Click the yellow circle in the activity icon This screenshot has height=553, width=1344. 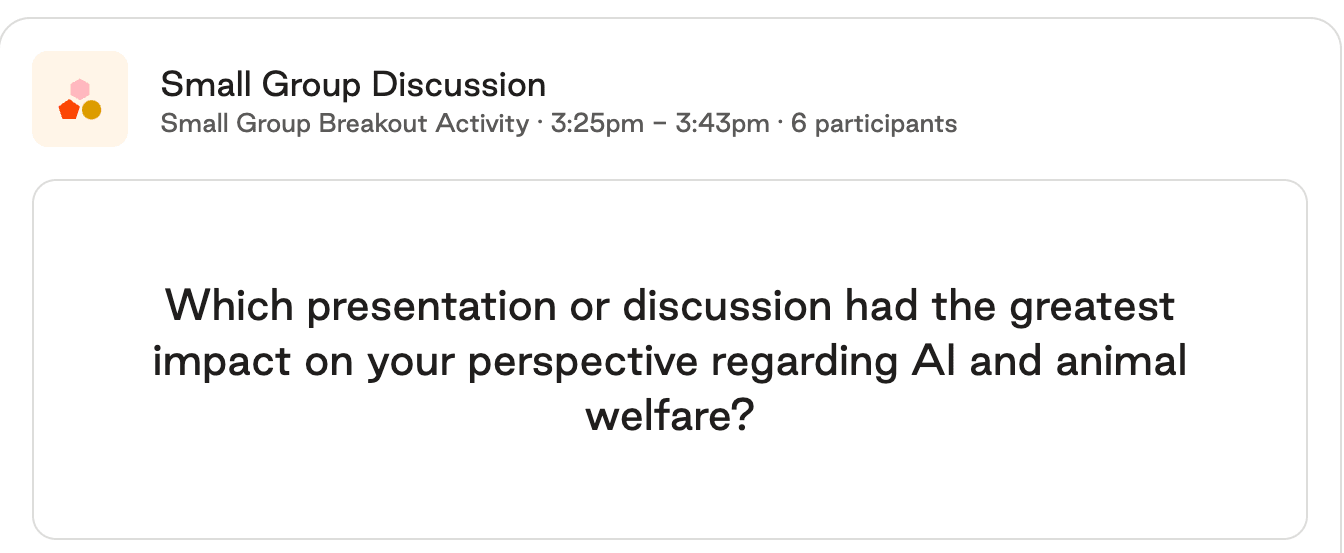point(91,110)
